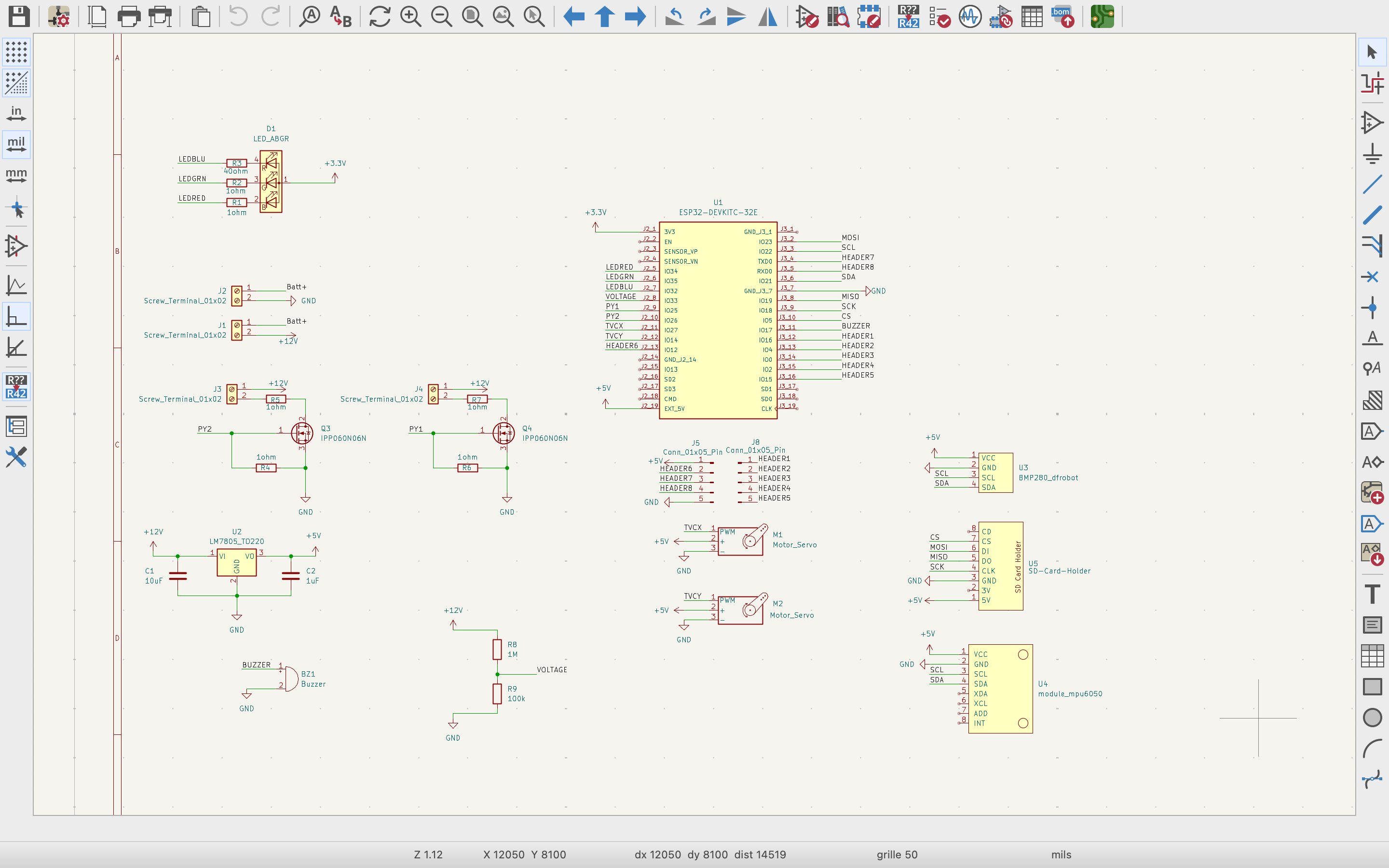The image size is (1389, 868).
Task: Select the Add Wire tool
Action: [x=1372, y=184]
